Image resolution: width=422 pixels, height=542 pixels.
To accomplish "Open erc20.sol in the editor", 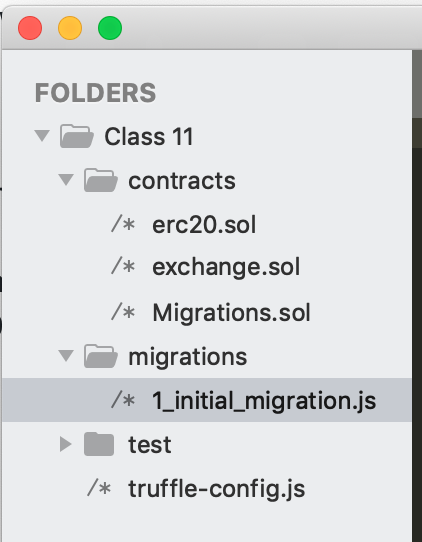I will coord(204,225).
